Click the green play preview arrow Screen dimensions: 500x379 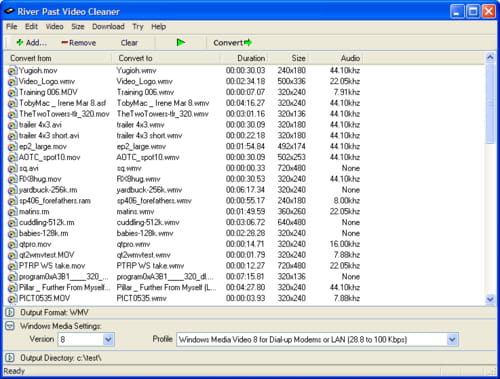pyautogui.click(x=181, y=43)
